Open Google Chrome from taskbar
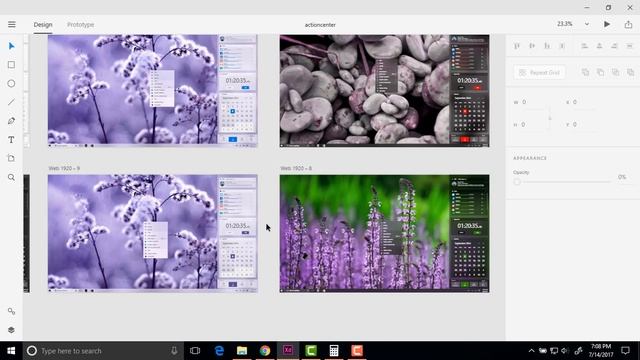The height and width of the screenshot is (360, 640). tap(265, 351)
